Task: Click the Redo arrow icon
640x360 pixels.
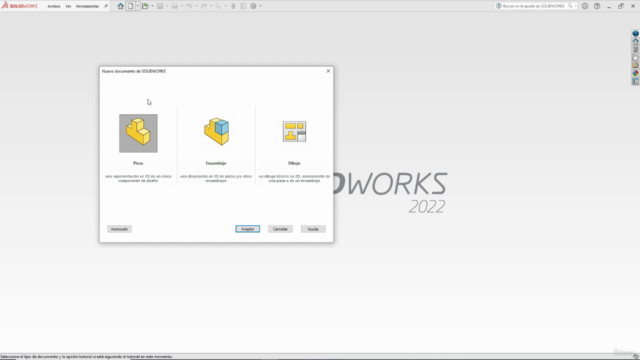Action: click(x=204, y=6)
